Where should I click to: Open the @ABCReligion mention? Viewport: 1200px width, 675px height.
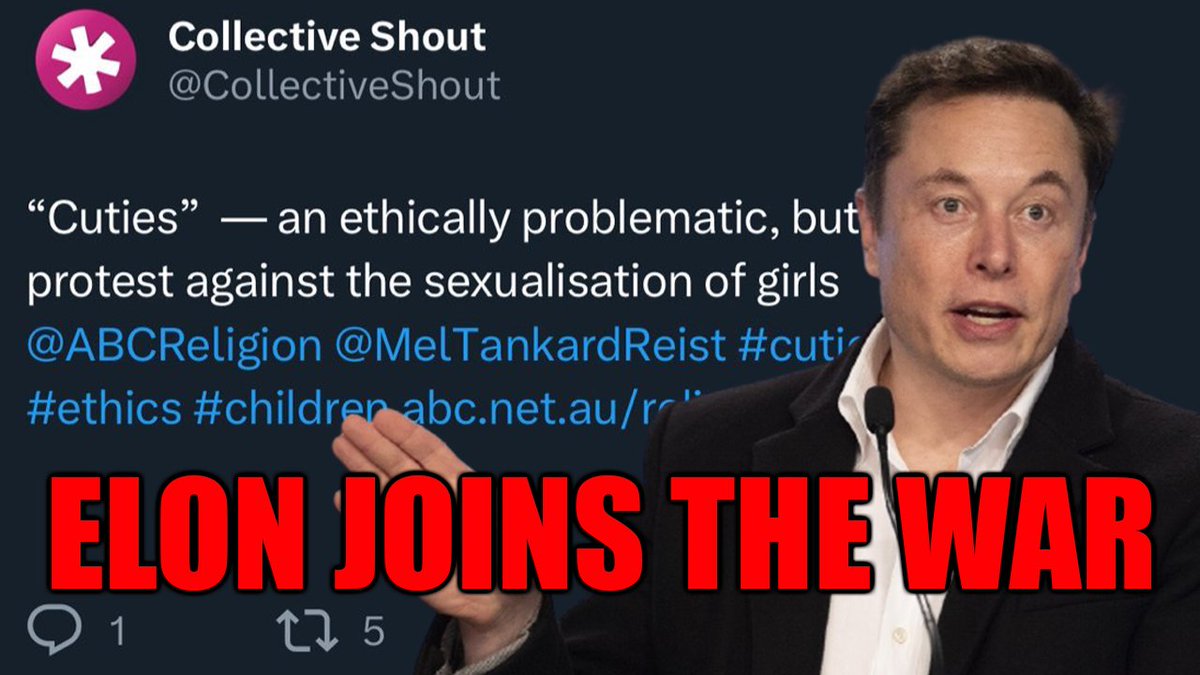click(175, 346)
